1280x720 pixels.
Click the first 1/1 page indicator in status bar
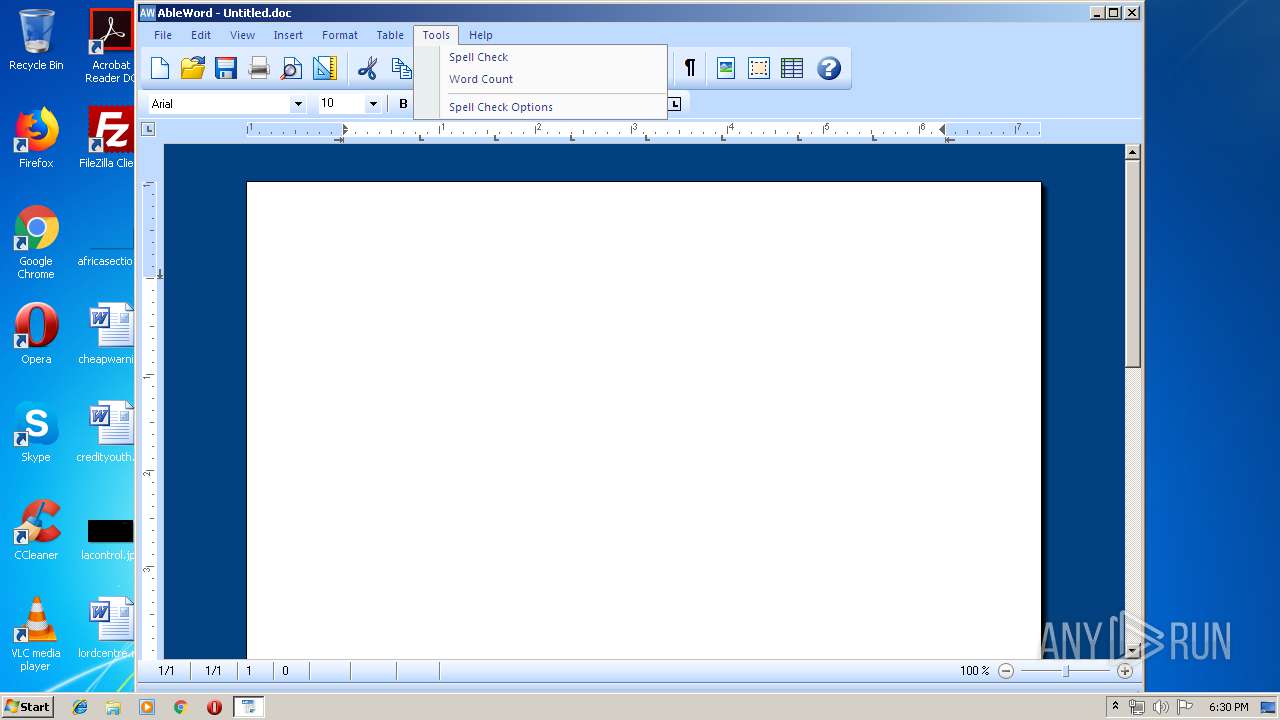(x=166, y=671)
